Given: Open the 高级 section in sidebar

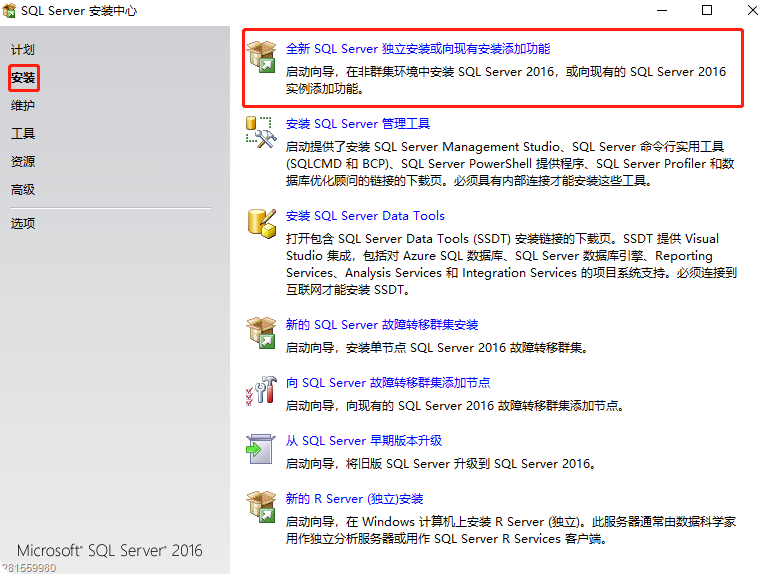Looking at the screenshot, I should (x=23, y=190).
